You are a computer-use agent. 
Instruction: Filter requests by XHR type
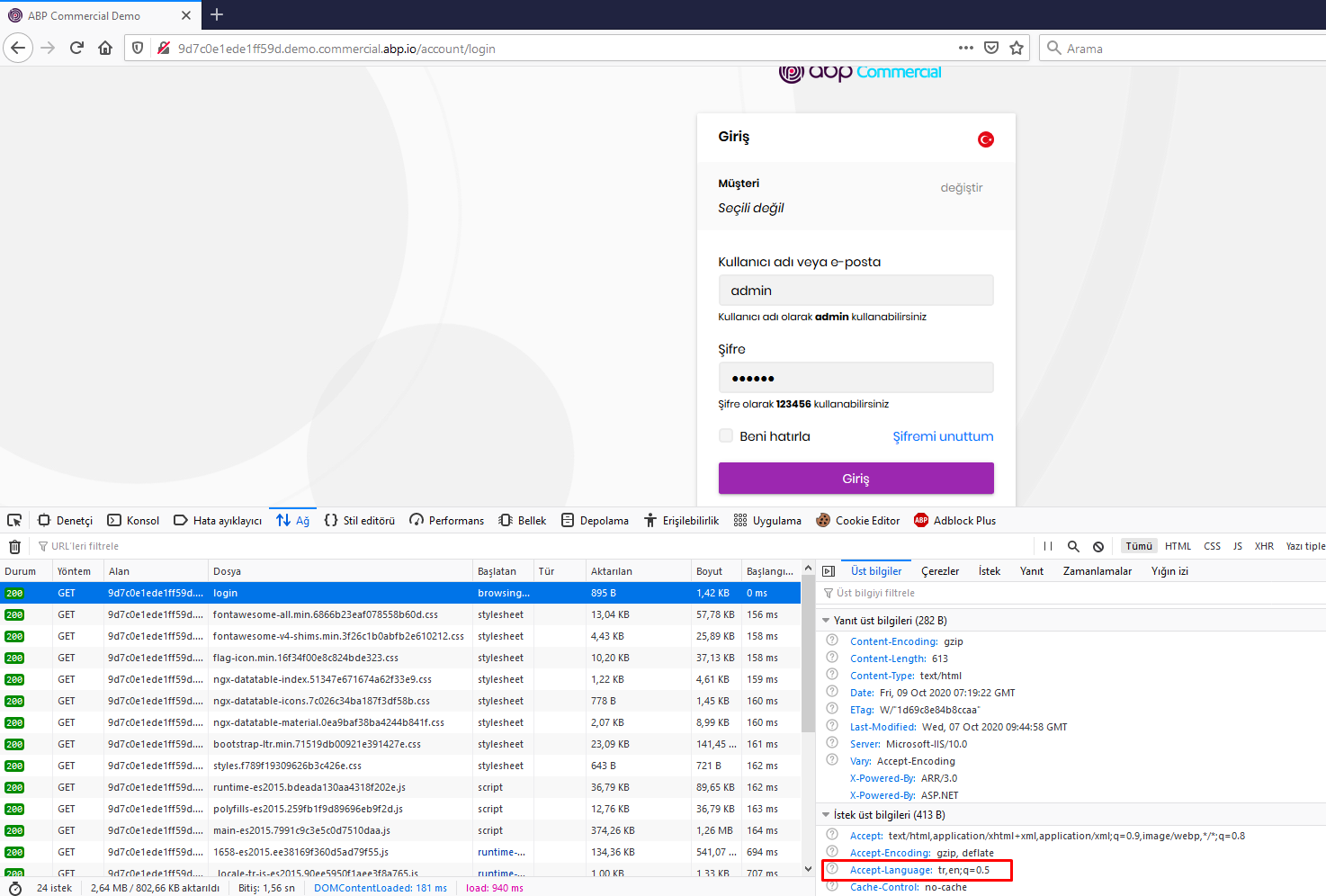[x=1264, y=546]
